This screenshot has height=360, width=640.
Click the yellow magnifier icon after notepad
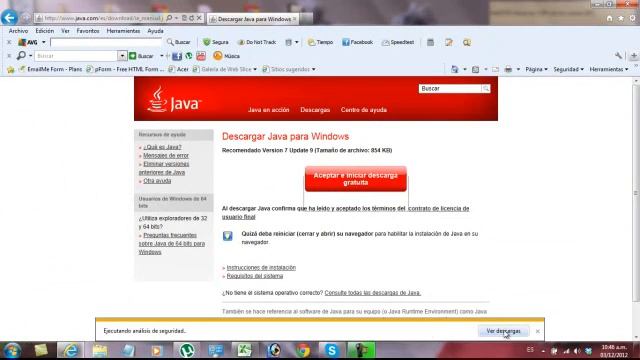coord(467,42)
